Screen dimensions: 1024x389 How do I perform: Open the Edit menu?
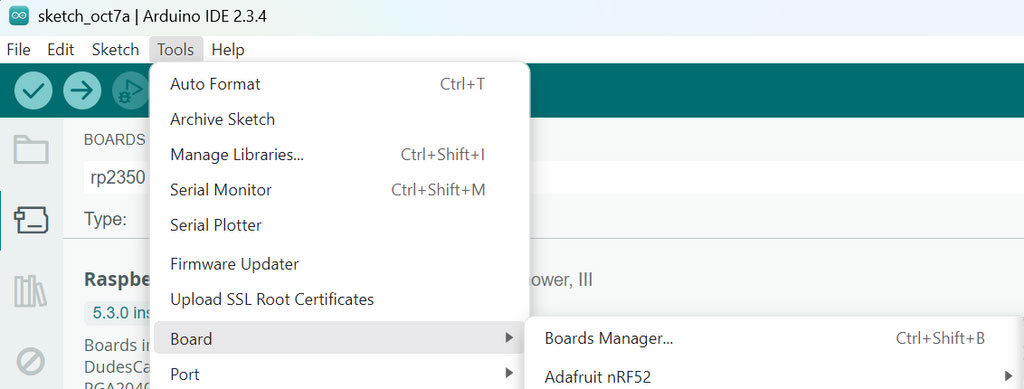pyautogui.click(x=61, y=50)
